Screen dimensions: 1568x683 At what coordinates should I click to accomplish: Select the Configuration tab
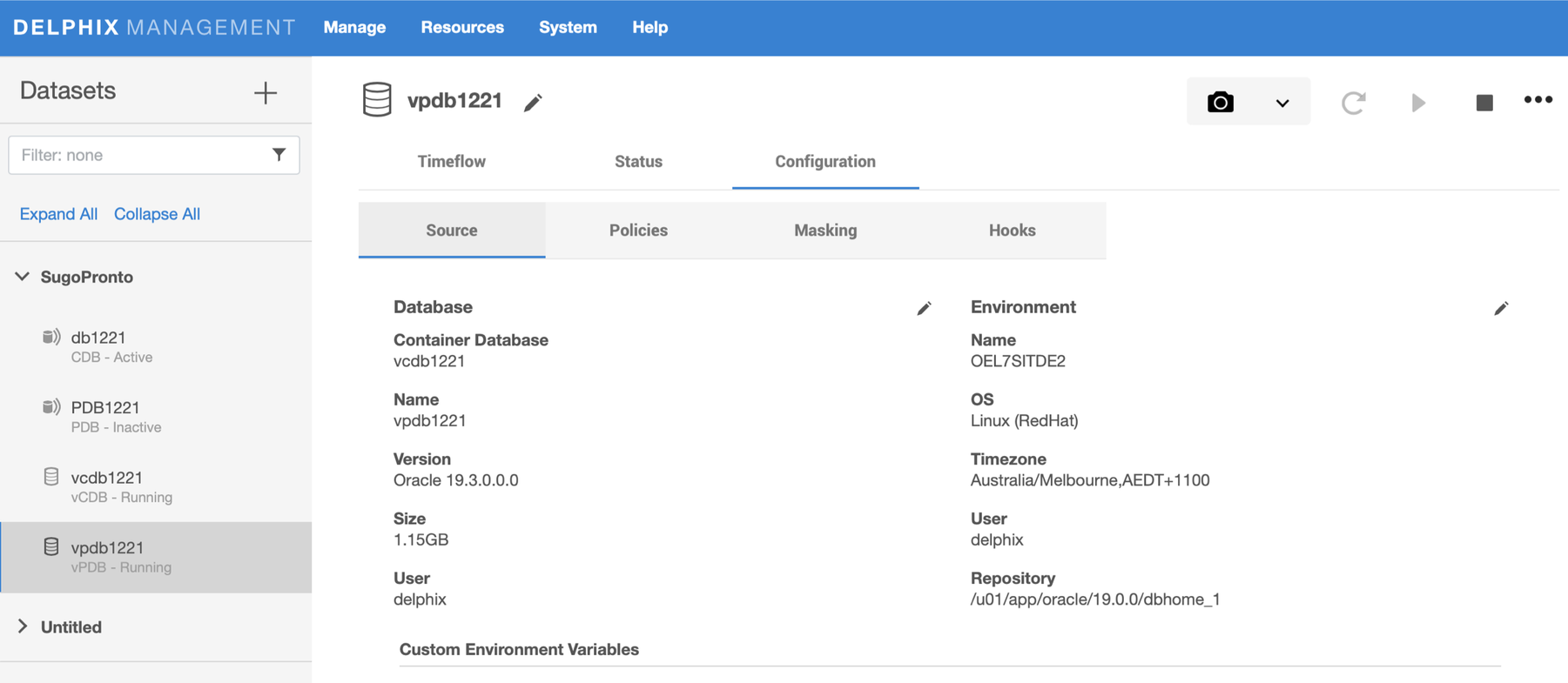825,162
